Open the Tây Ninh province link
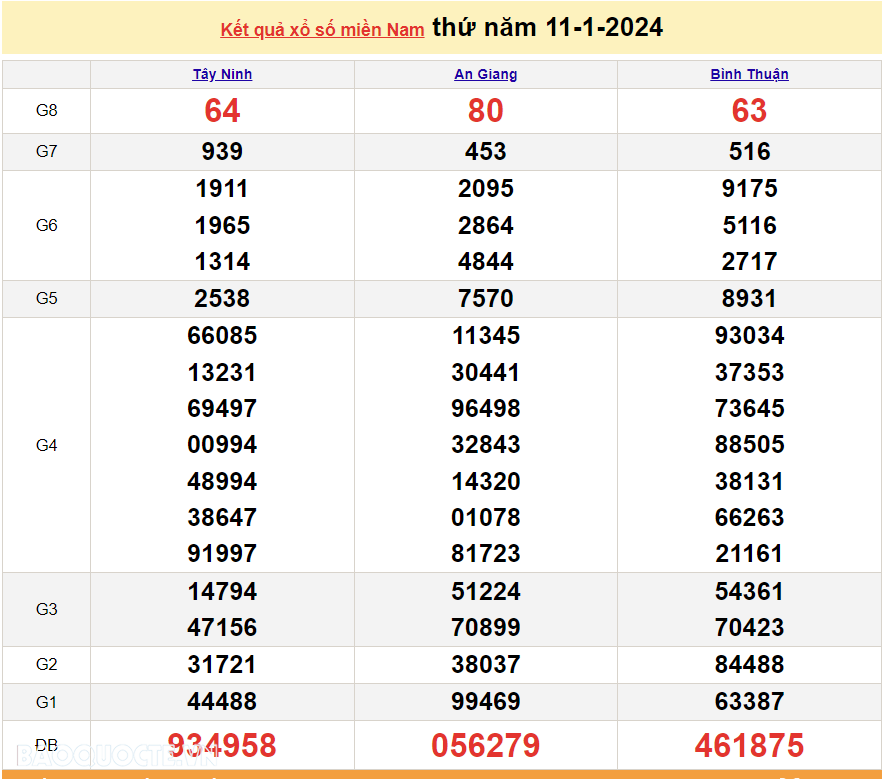The width and height of the screenshot is (884, 779). click(222, 74)
